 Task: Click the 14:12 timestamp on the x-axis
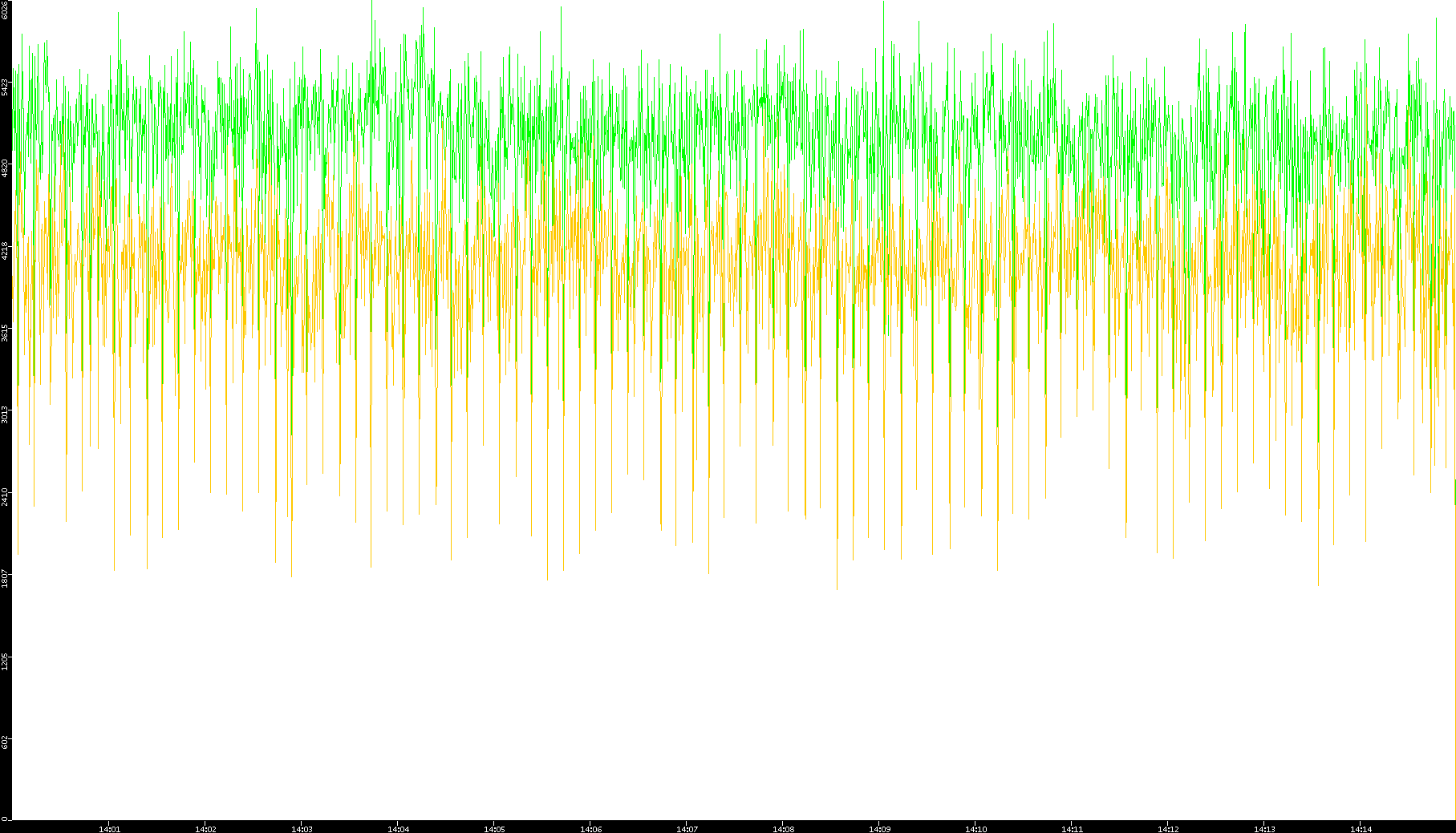pyautogui.click(x=1168, y=829)
